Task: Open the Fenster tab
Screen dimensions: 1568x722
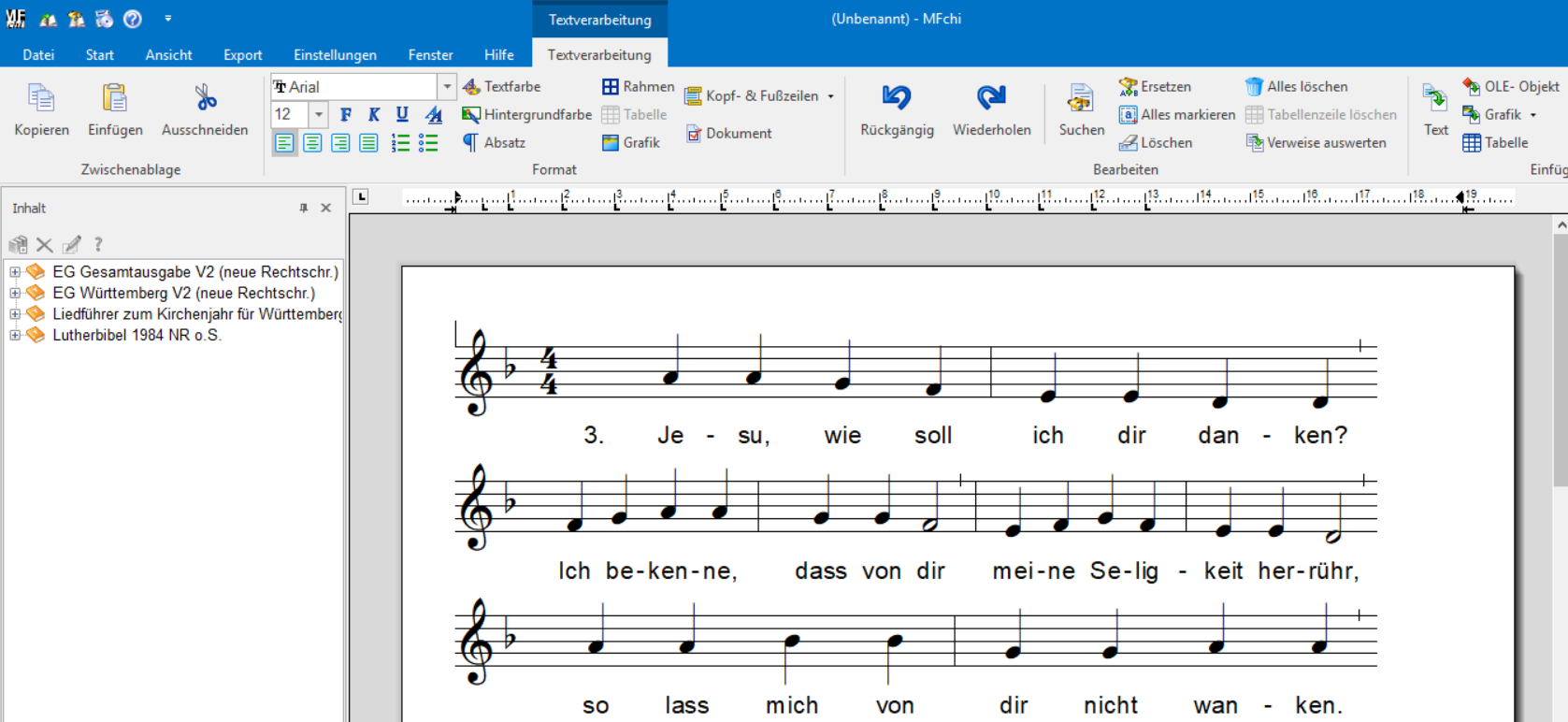Action: point(430,54)
